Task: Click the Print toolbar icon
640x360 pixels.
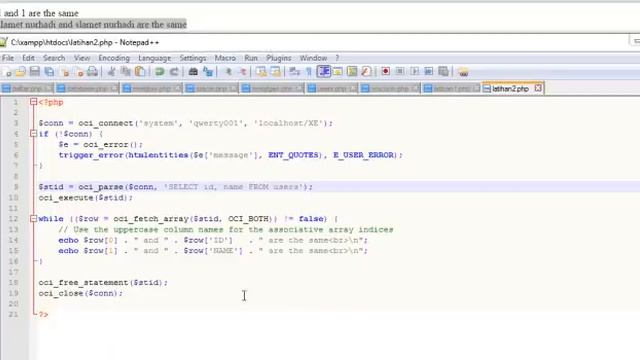Action: coord(93,72)
